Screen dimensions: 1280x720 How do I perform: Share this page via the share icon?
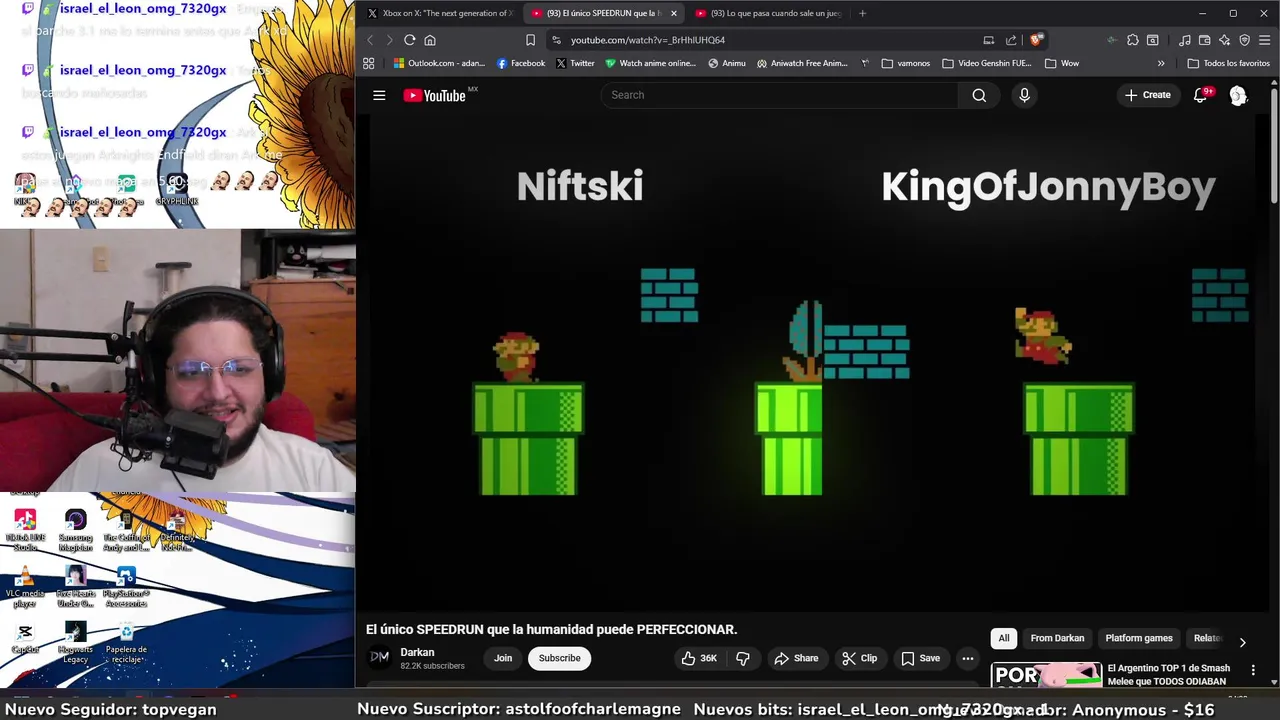coord(1011,40)
